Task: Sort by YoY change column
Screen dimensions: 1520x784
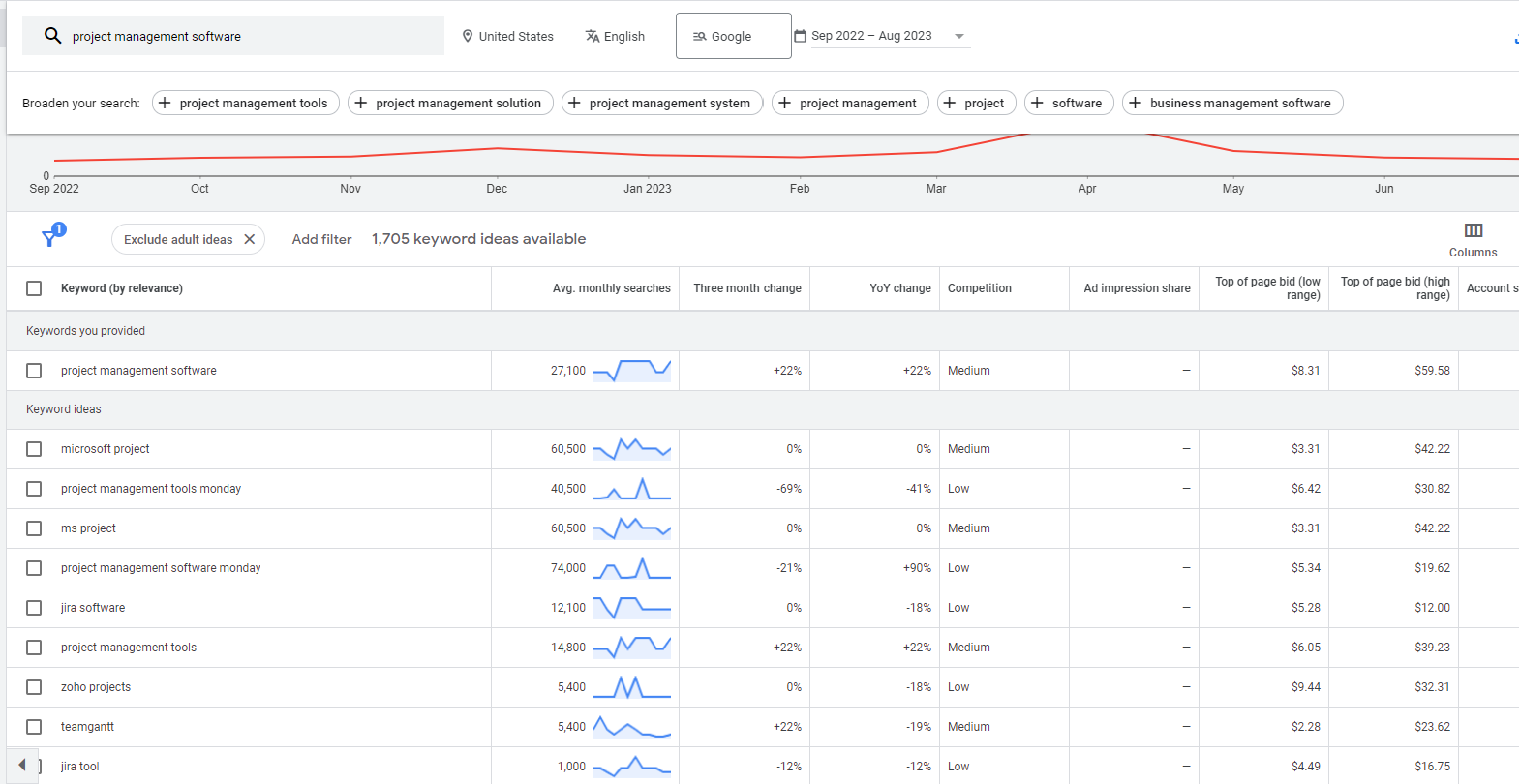Action: point(900,288)
